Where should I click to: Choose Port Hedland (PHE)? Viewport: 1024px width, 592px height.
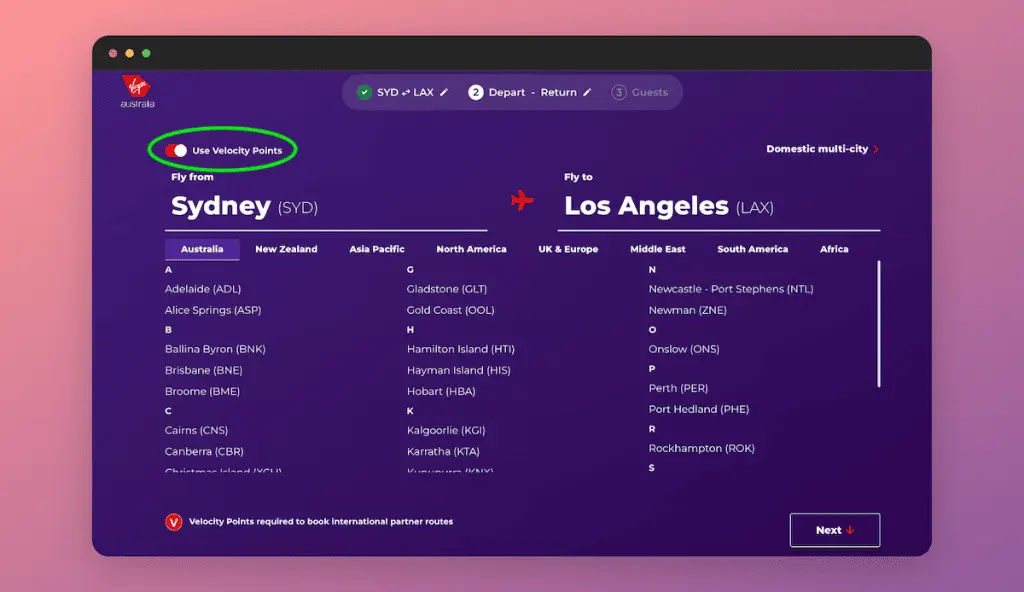698,409
